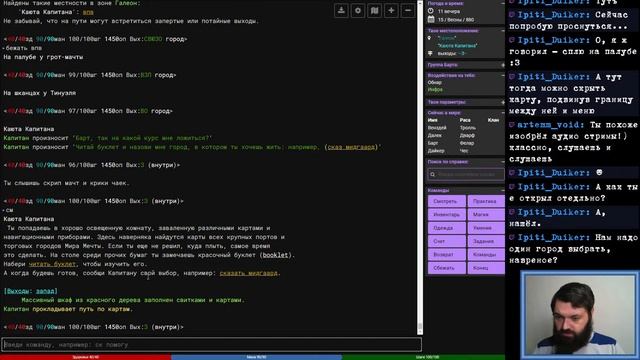The height and width of the screenshot is (360, 640).
Task: Select player 'Барт' in the who list
Action: [433, 143]
